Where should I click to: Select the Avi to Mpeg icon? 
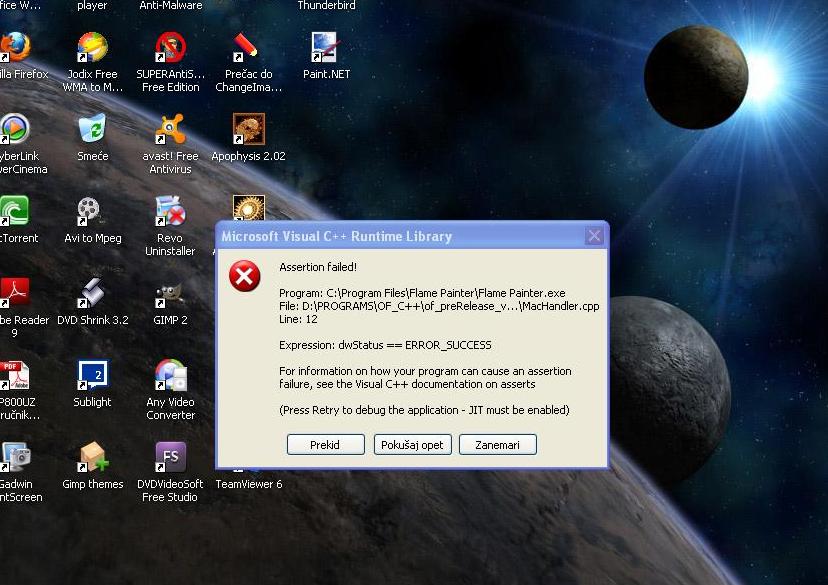click(x=91, y=211)
